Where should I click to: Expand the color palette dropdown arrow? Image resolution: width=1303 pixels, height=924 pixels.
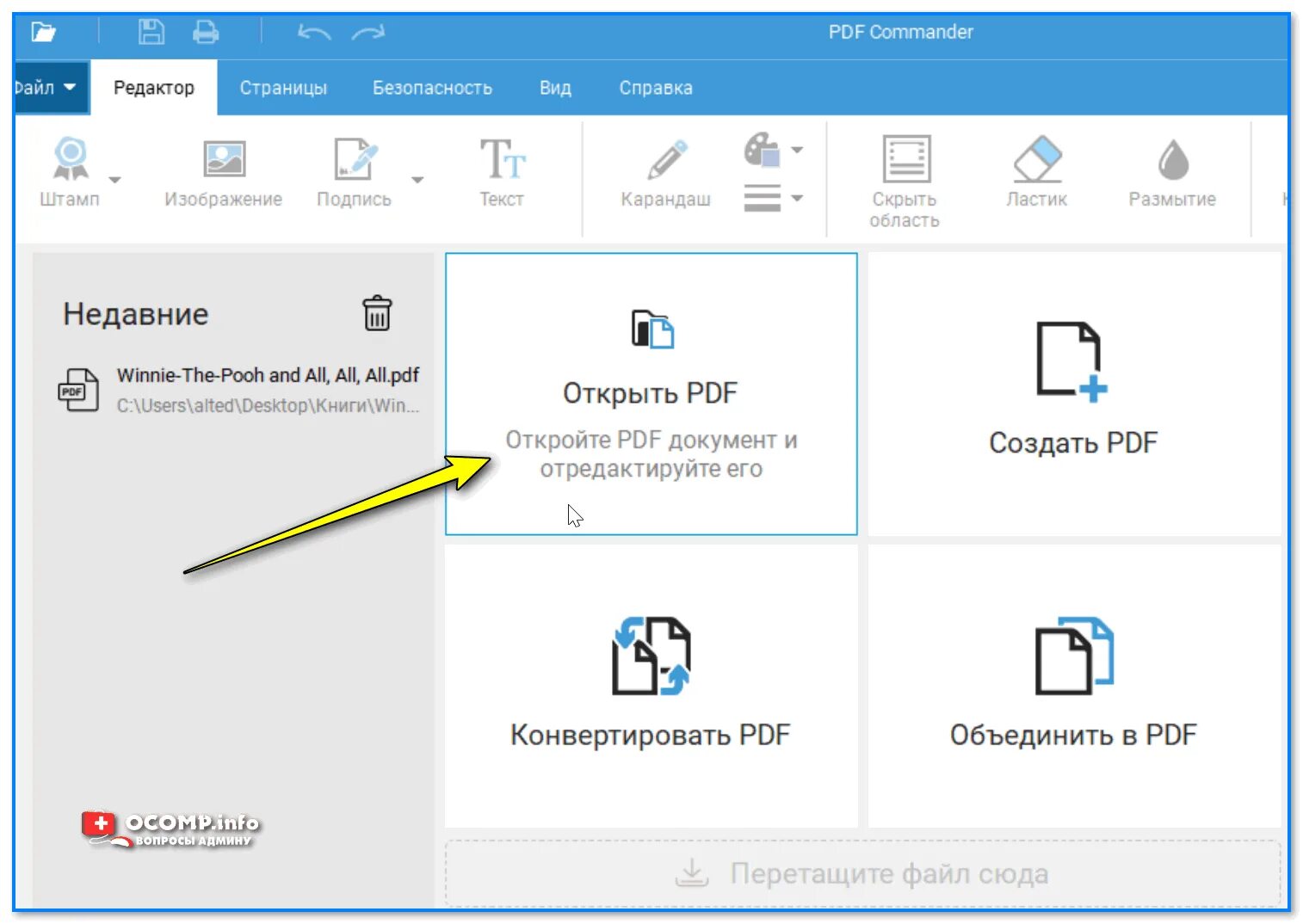pyautogui.click(x=797, y=150)
